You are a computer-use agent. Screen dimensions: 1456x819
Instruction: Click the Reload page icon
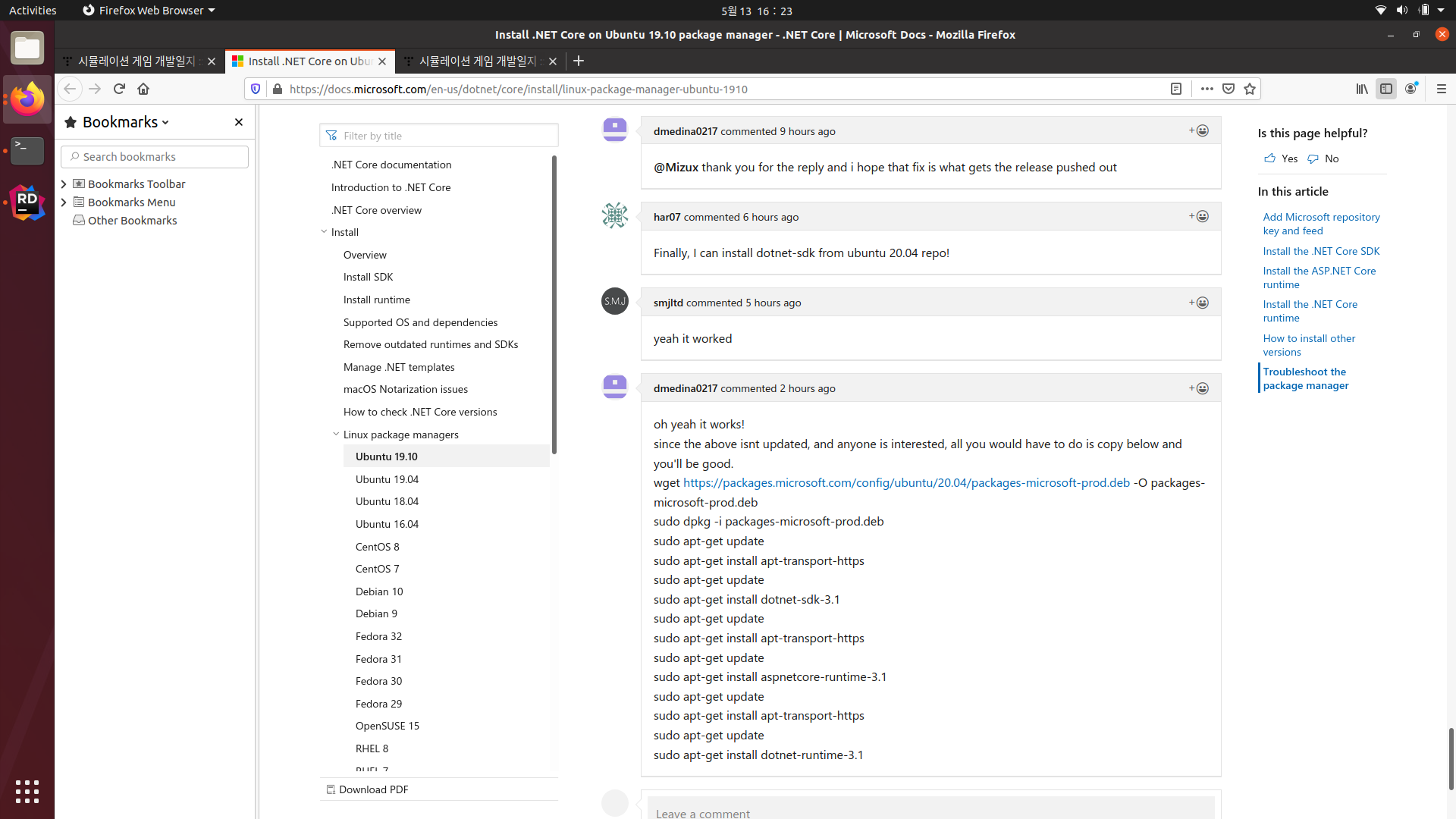point(119,89)
